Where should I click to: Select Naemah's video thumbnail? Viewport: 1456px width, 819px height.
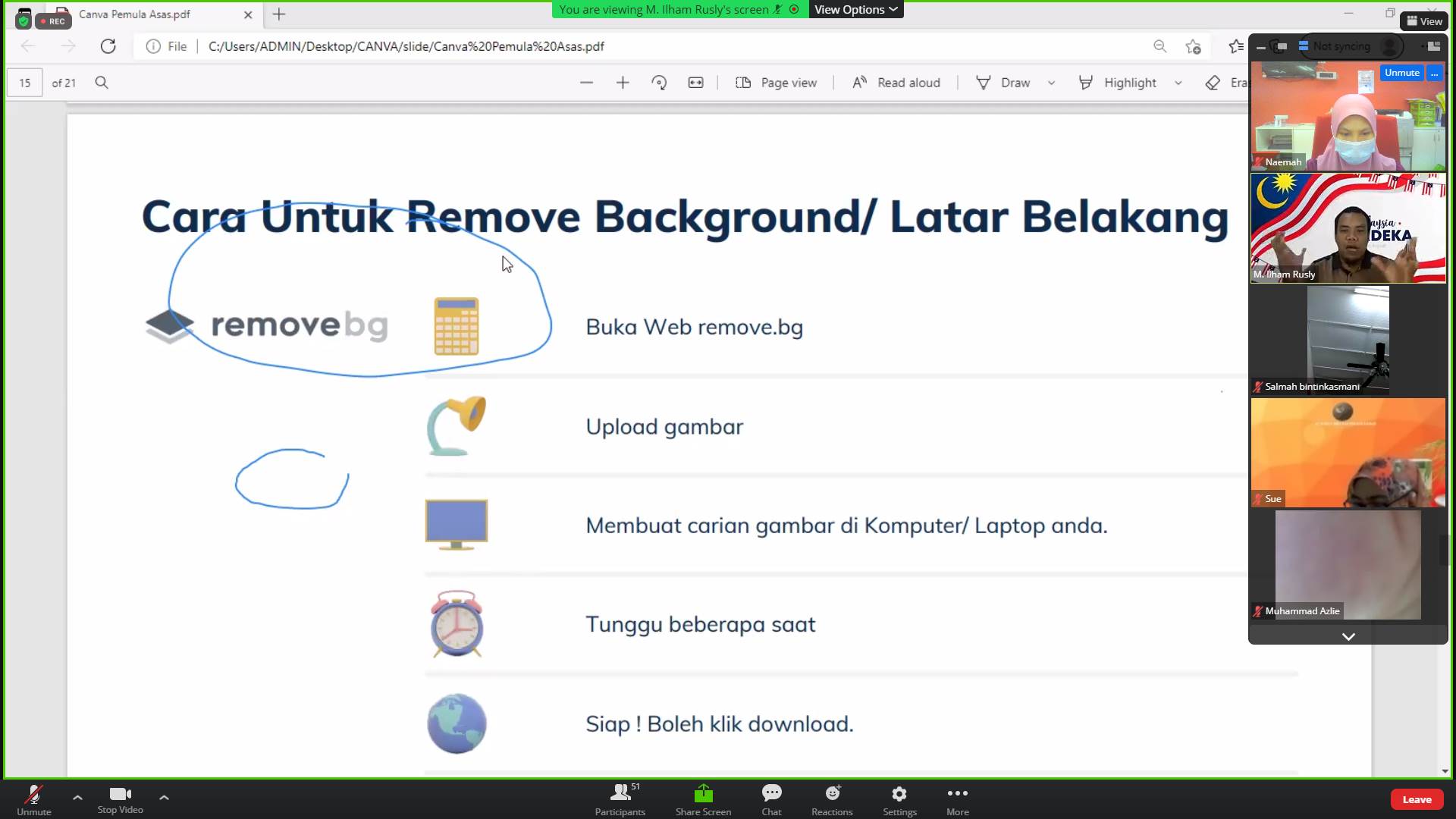(x=1348, y=115)
